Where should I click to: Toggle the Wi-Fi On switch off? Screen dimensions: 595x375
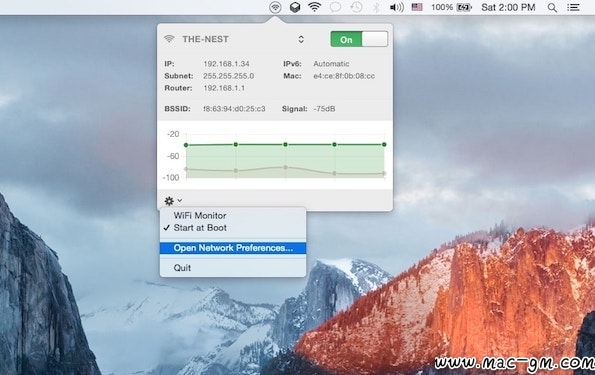[359, 39]
